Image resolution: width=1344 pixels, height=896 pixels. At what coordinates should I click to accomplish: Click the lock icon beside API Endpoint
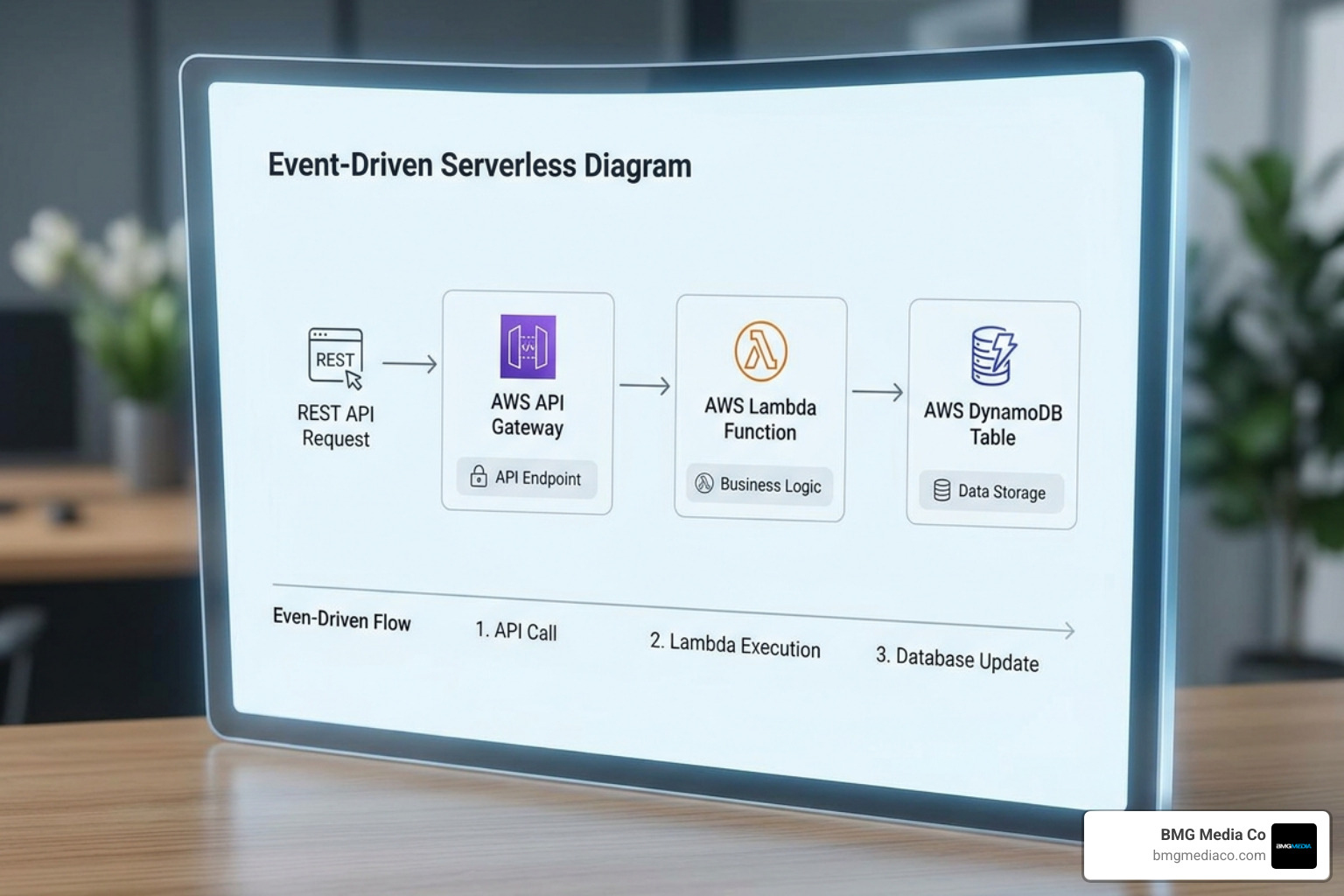pos(479,476)
